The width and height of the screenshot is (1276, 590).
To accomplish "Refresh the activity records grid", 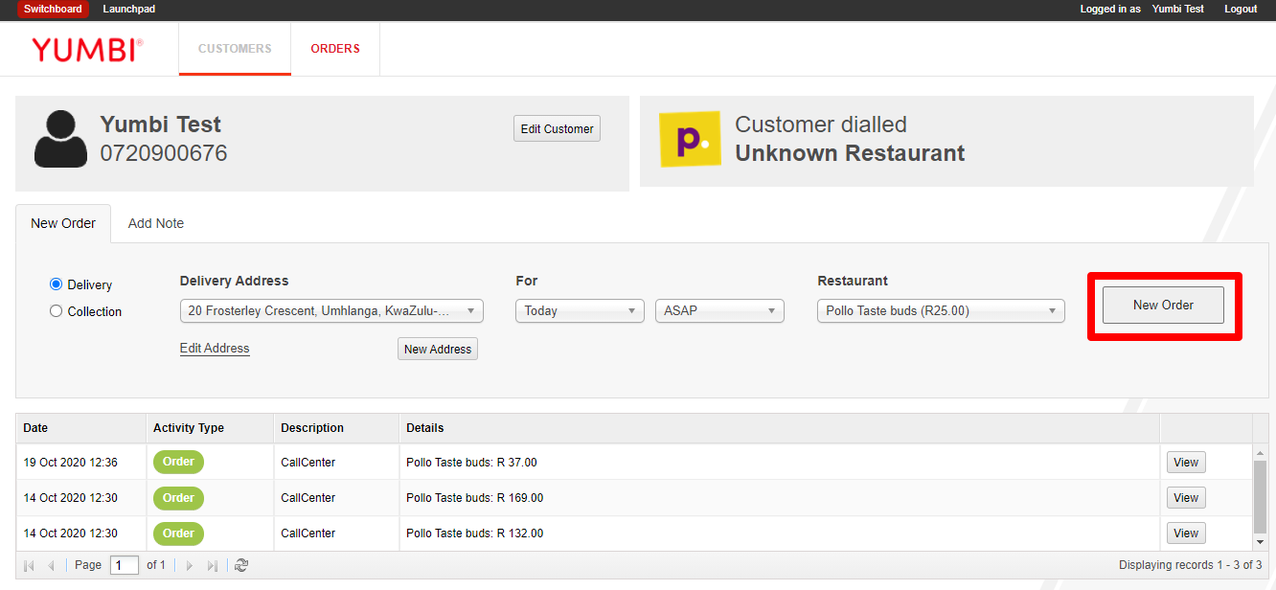I will click(x=241, y=565).
